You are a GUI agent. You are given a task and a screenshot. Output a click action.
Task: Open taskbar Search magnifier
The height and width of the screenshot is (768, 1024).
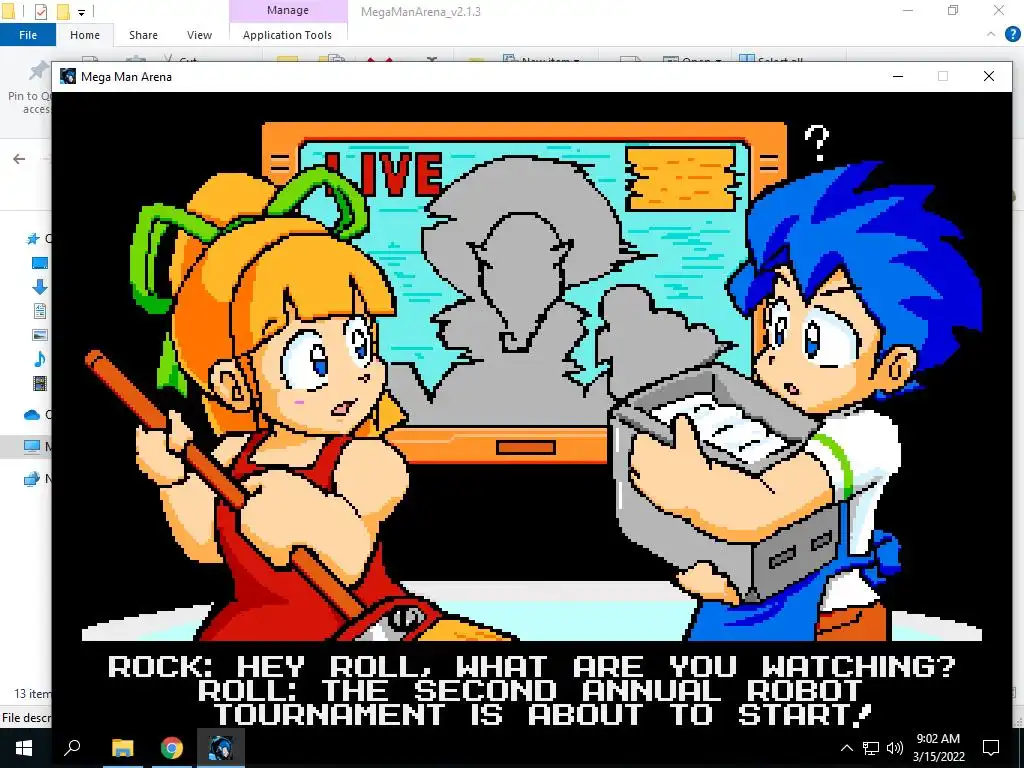click(x=72, y=748)
